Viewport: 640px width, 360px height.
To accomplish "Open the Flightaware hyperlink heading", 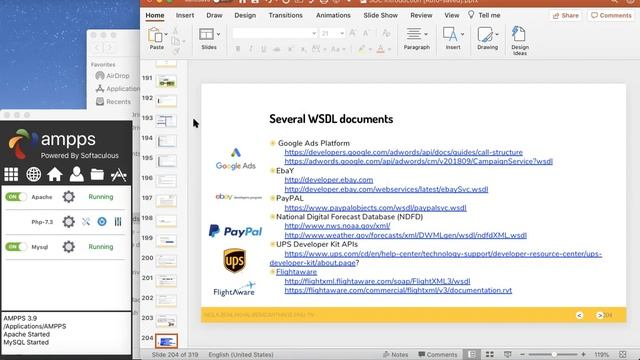I will tap(296, 271).
